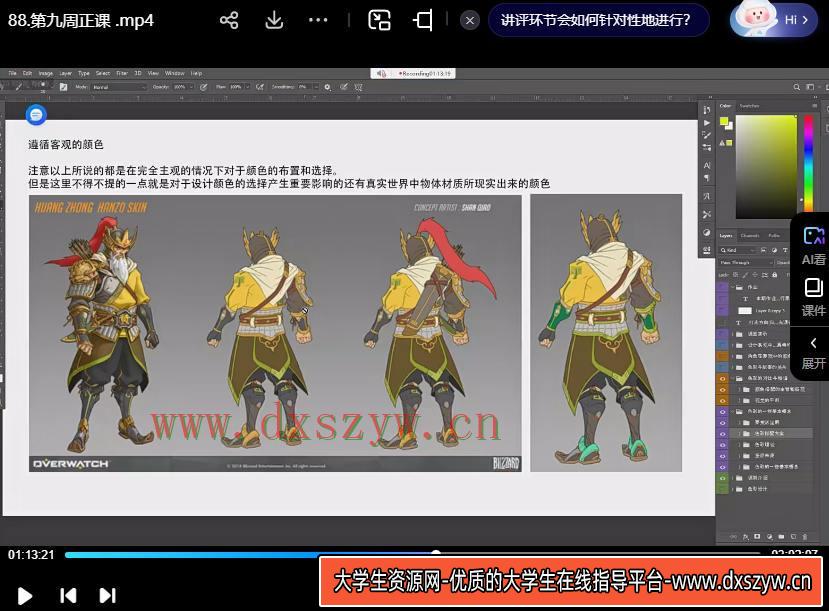
Task: Toggle the brush settings panel icon in options bar
Action: coord(63,87)
